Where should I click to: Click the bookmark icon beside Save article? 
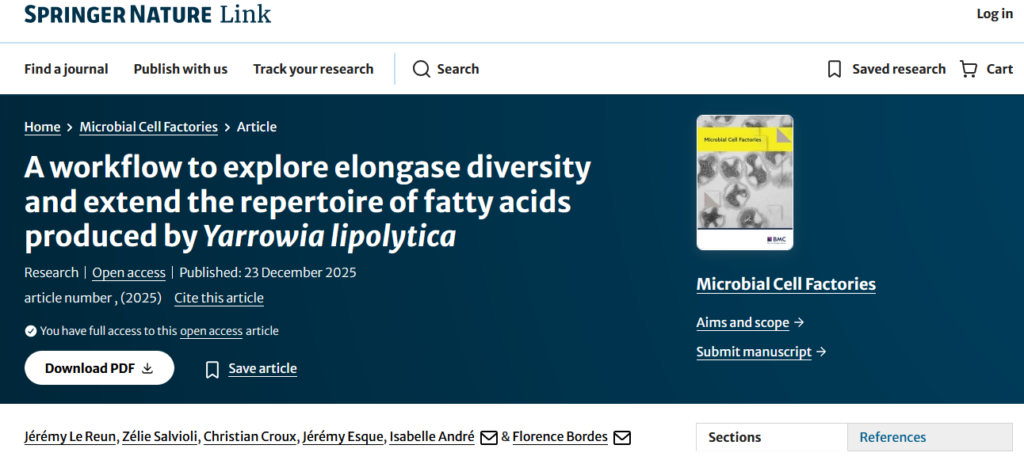[x=212, y=369]
